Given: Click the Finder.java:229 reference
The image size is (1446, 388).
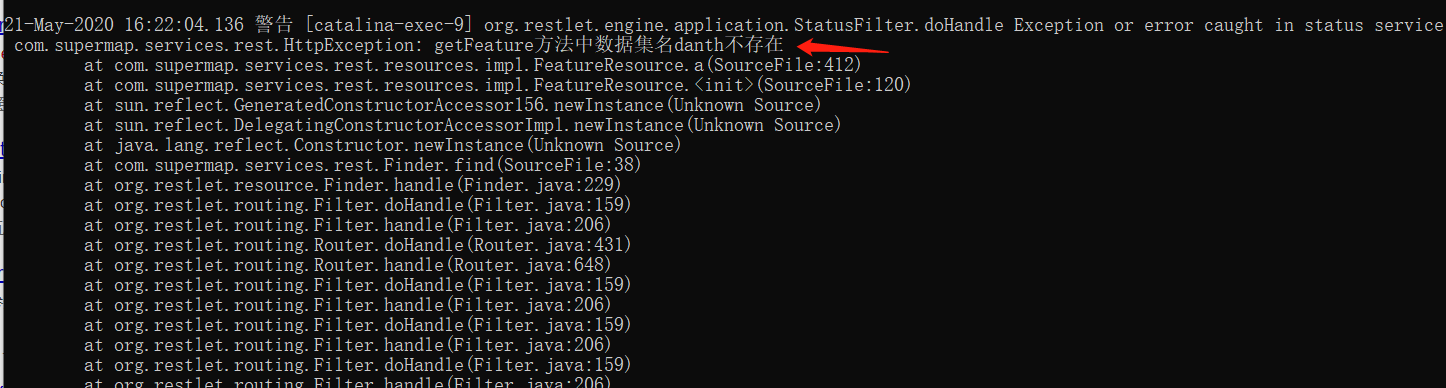Looking at the screenshot, I should (539, 185).
